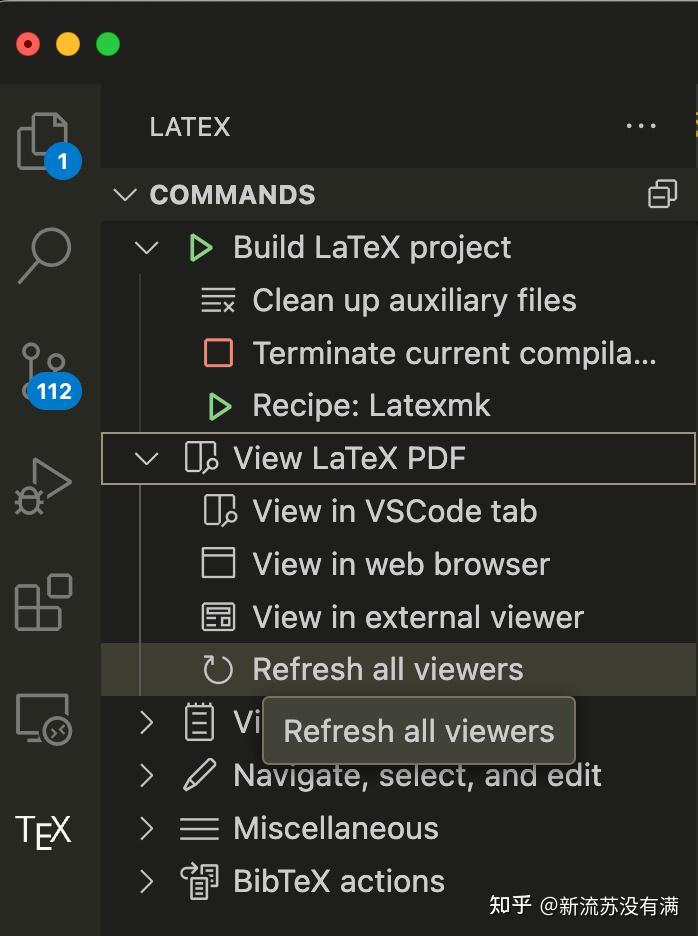Open the Run and Debug view
698x936 pixels.
(45, 487)
